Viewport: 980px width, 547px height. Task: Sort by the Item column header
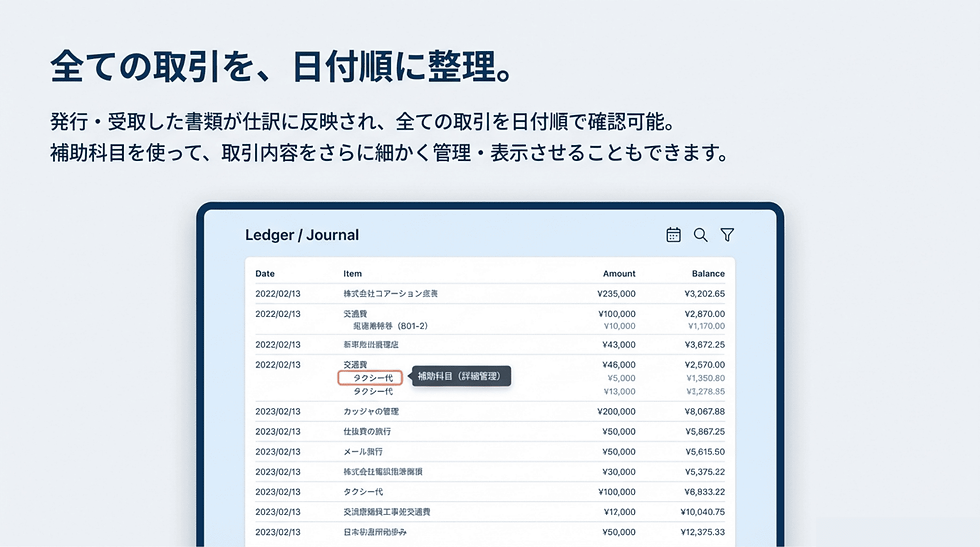352,274
